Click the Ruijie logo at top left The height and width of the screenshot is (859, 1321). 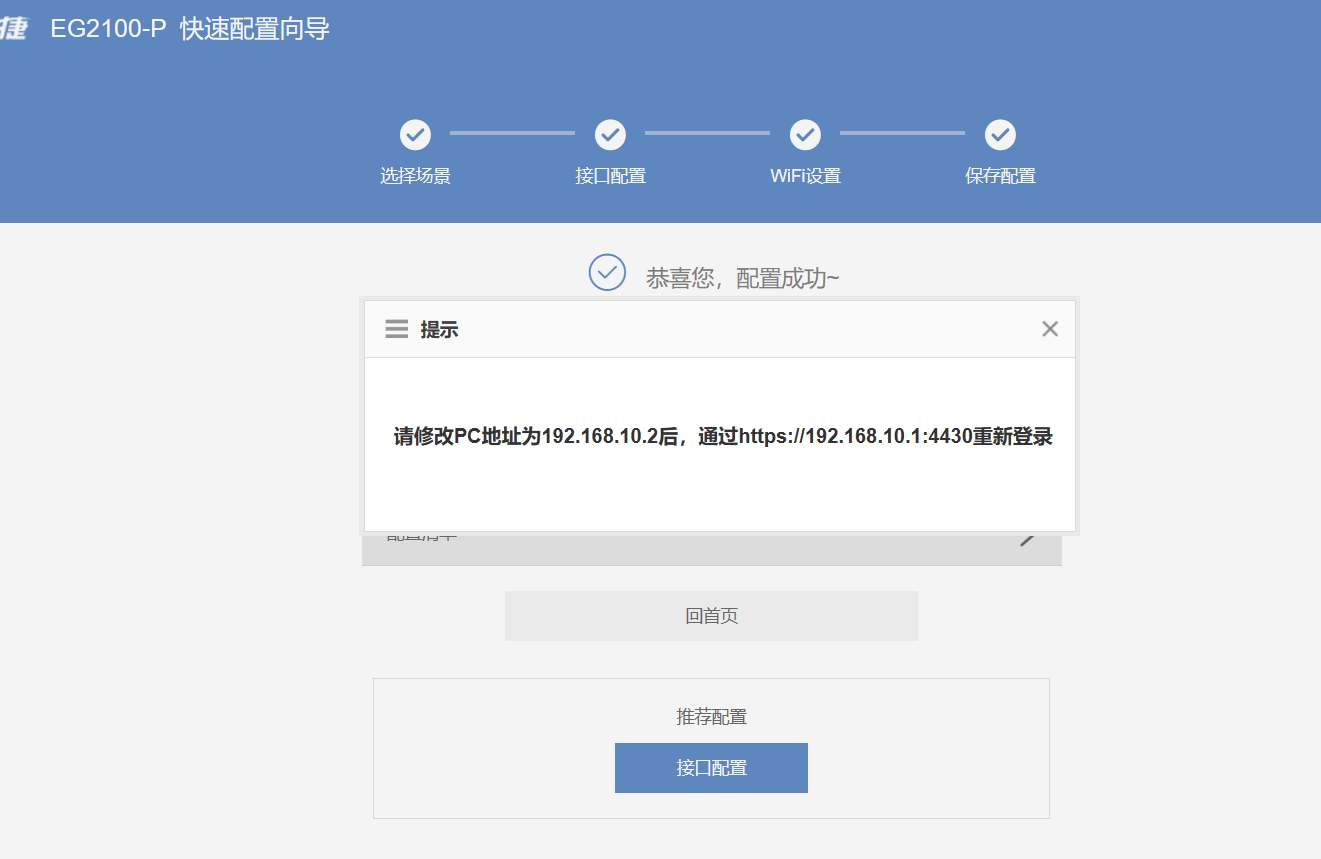coord(13,29)
